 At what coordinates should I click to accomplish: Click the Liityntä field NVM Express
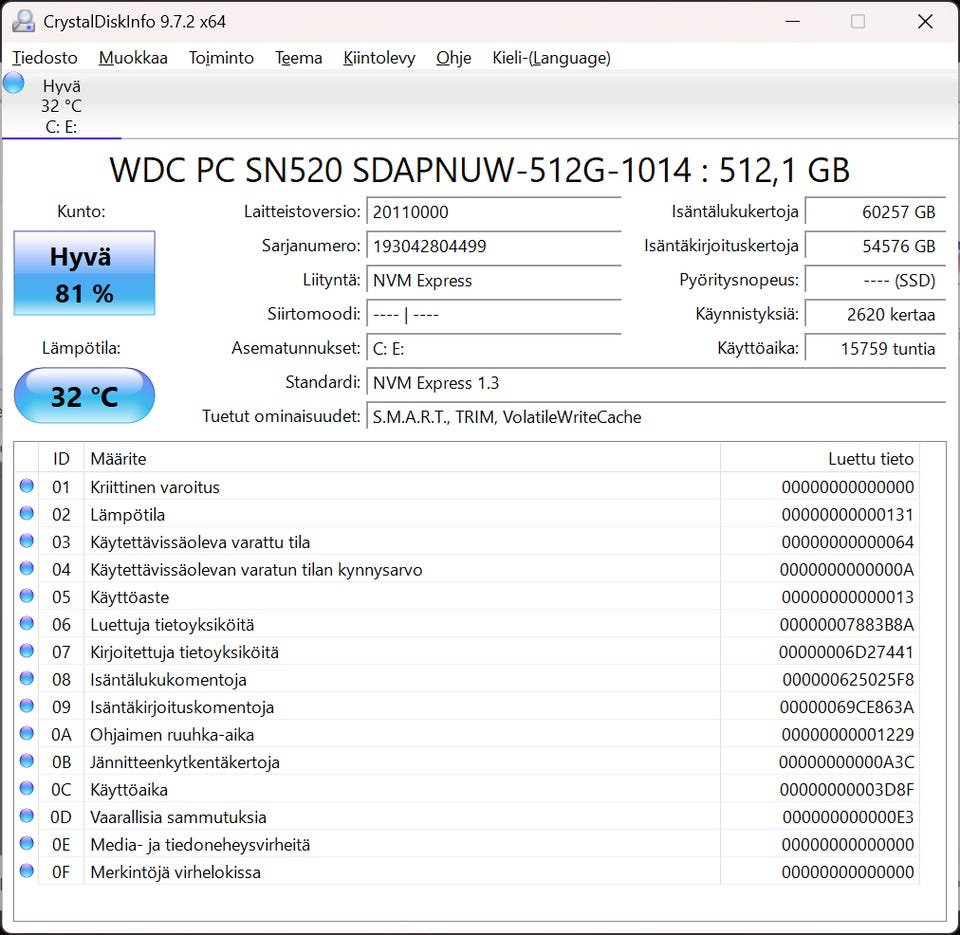pyautogui.click(x=493, y=280)
